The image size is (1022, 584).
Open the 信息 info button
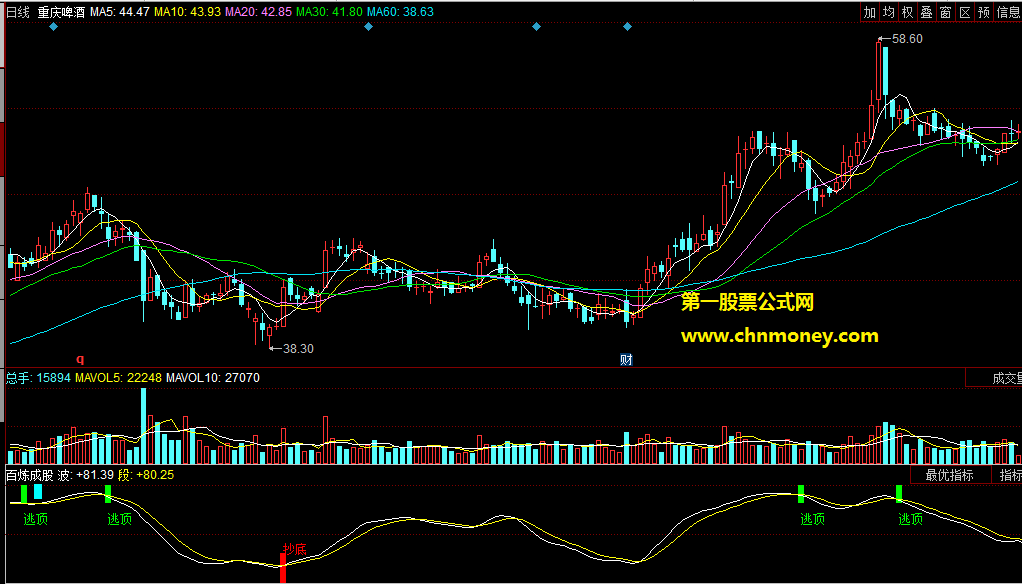coord(1008,12)
